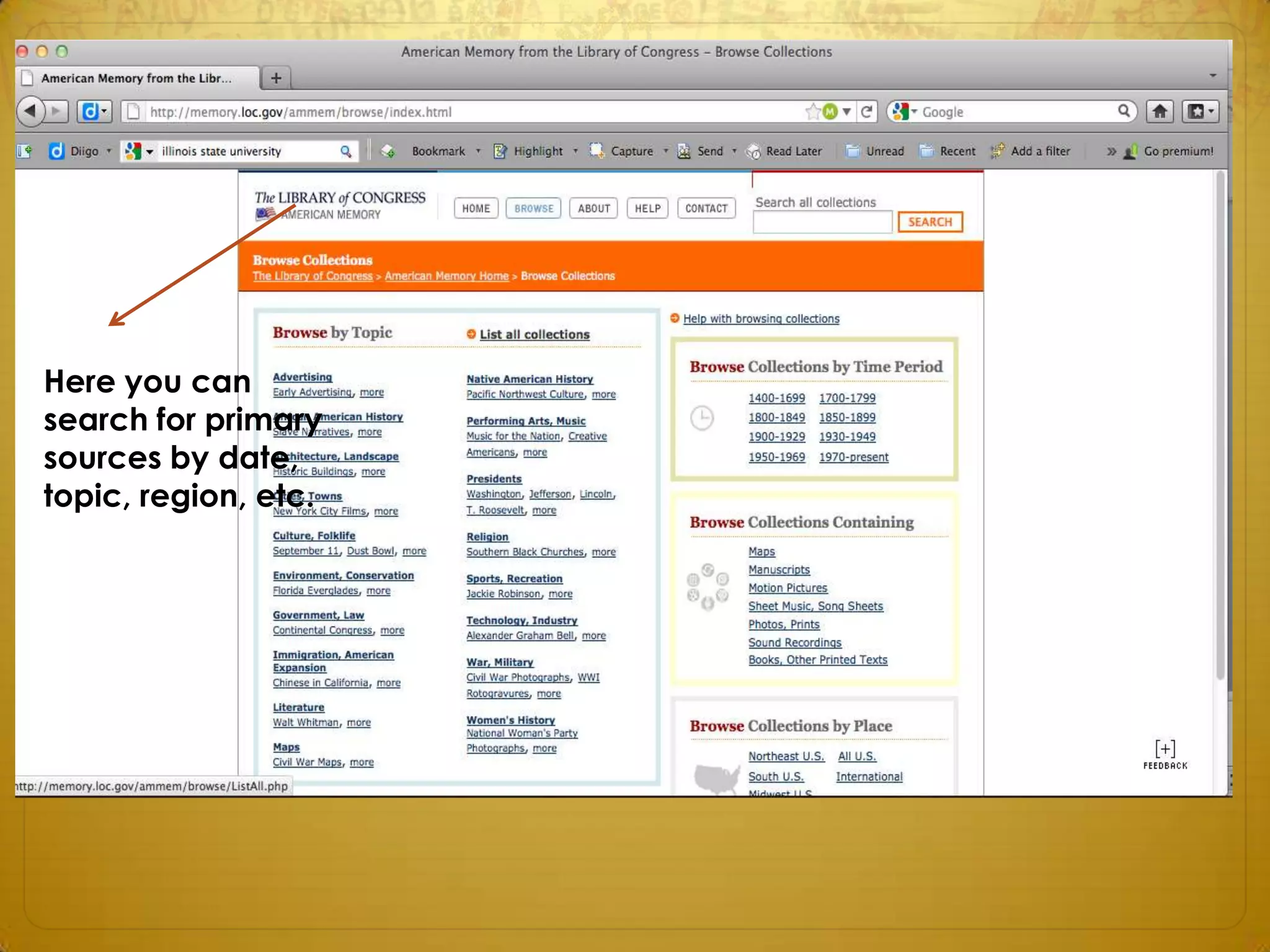Image resolution: width=1270 pixels, height=952 pixels.
Task: Open the Environment, Conservation topic
Action: 343,576
